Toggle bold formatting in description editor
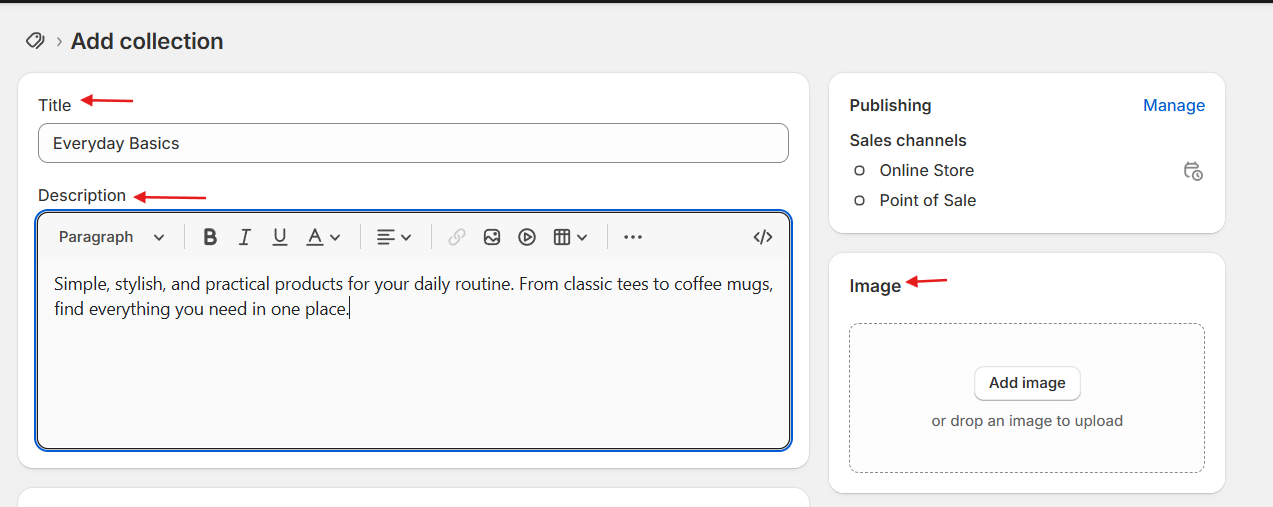The image size is (1273, 507). coord(210,237)
